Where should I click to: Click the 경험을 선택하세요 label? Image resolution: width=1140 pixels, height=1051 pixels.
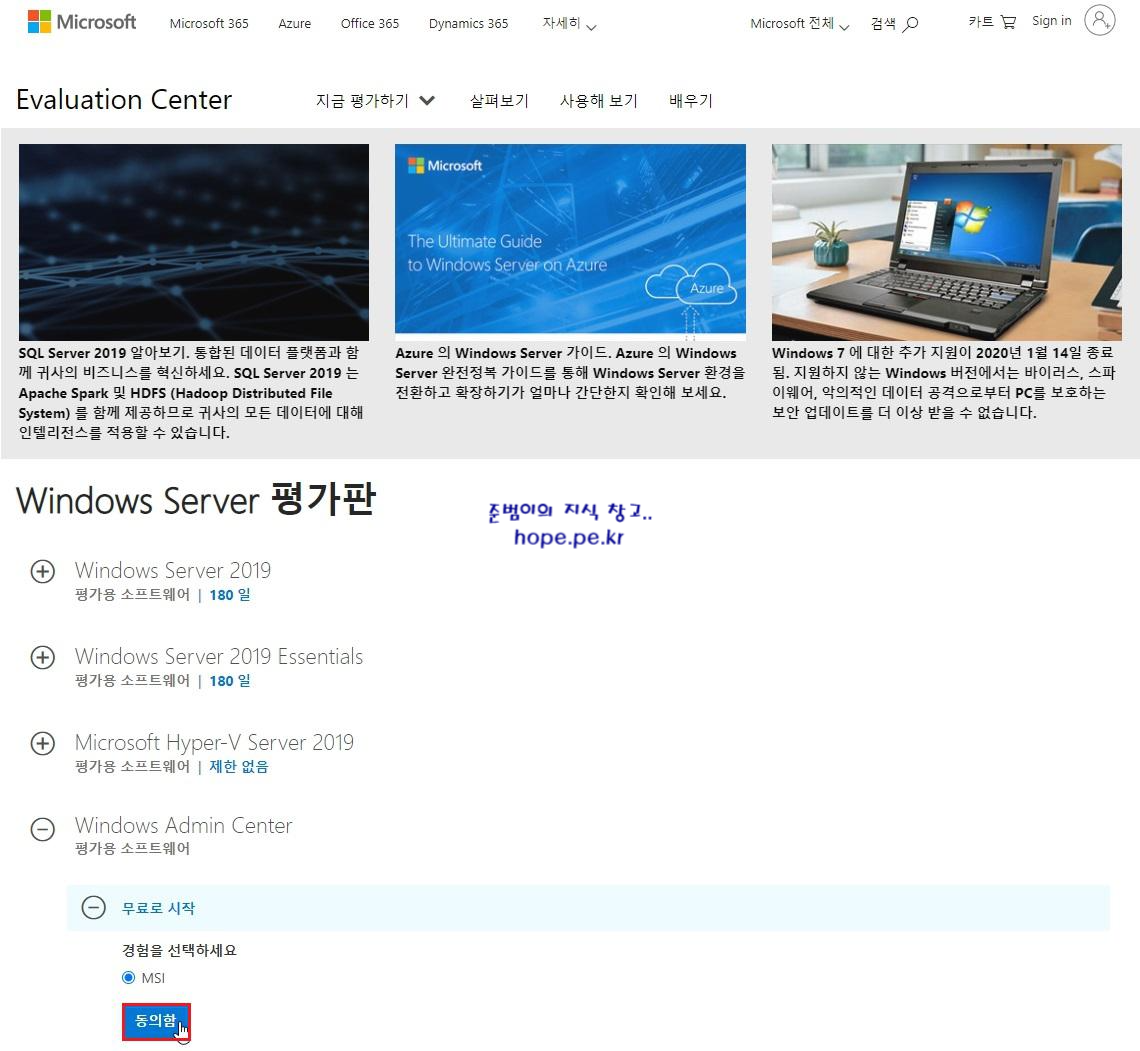pyautogui.click(x=180, y=950)
